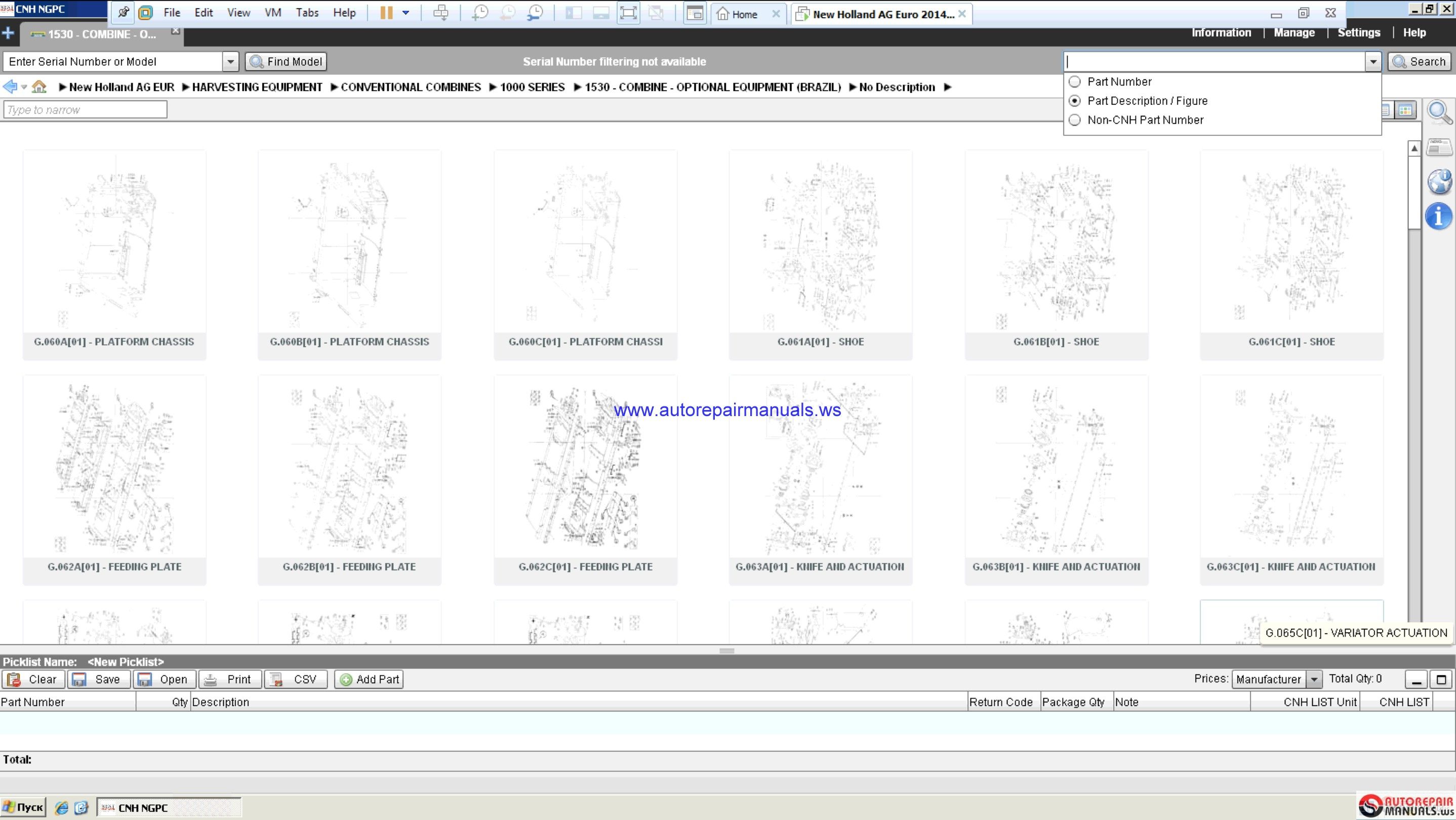Click the Type to narrow filter field
The height and width of the screenshot is (820, 1456).
(x=86, y=110)
